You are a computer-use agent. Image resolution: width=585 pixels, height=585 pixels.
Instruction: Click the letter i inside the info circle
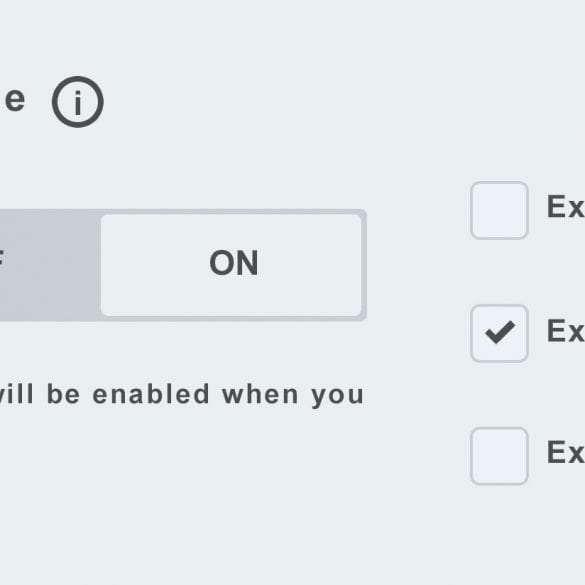78,103
